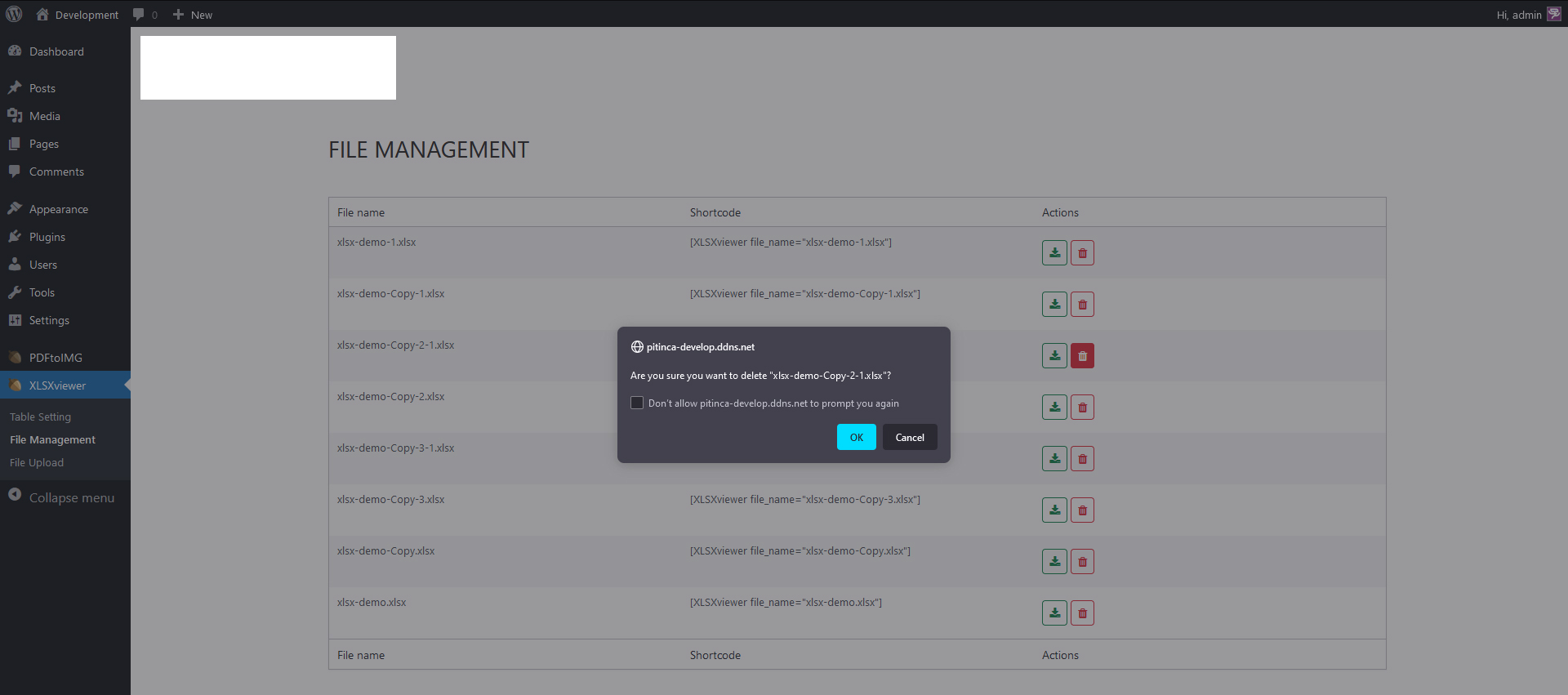The height and width of the screenshot is (695, 1568).
Task: Open the Pages menu
Action: pos(65,144)
